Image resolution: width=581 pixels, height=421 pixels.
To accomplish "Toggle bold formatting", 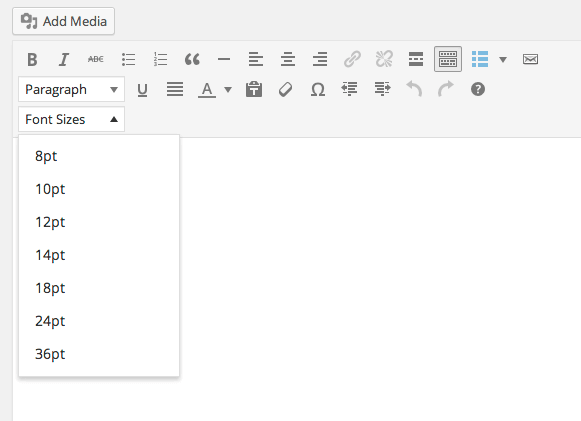I will tap(32, 59).
